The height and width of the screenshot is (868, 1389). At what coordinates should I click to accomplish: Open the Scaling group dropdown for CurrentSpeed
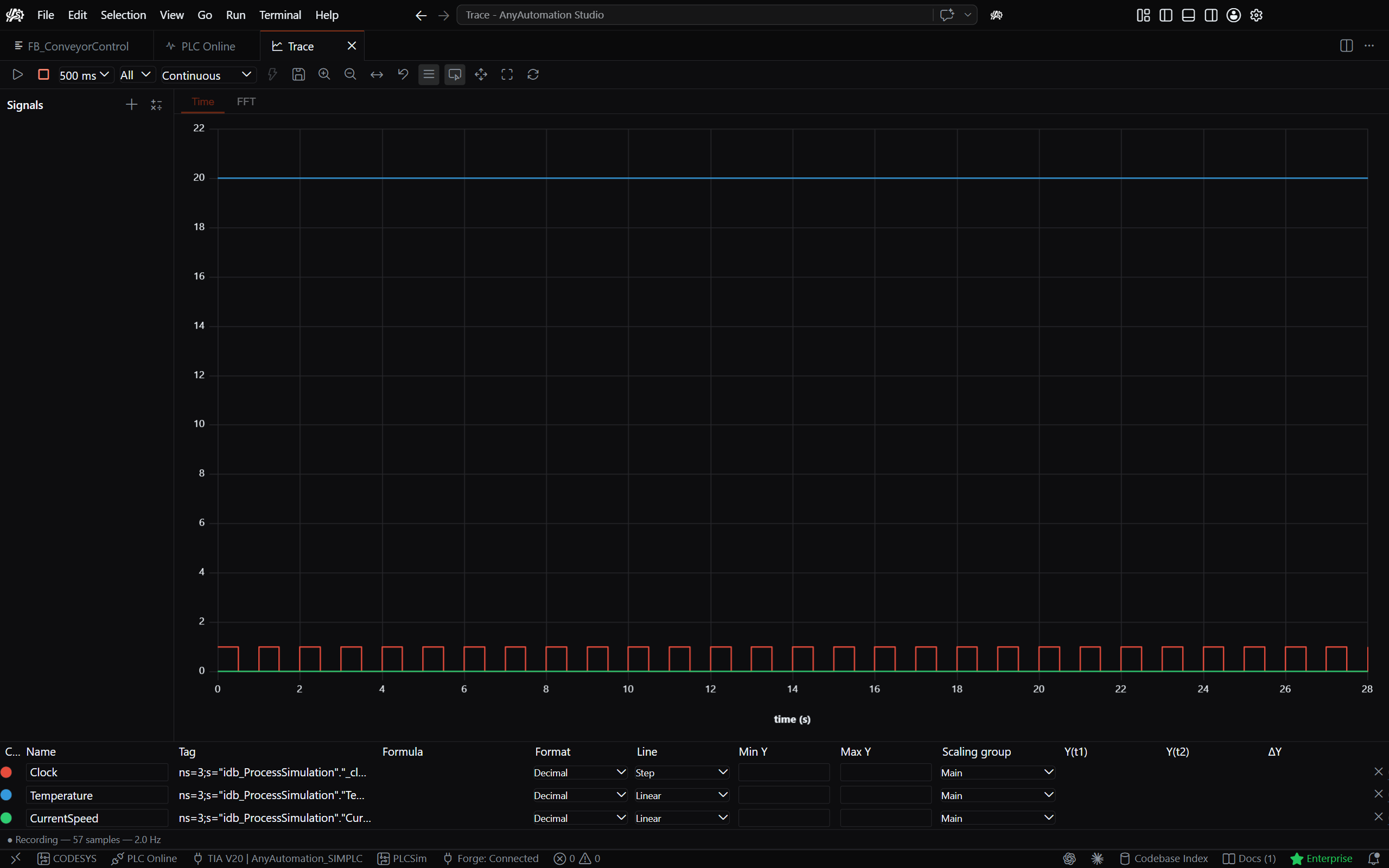tap(998, 818)
